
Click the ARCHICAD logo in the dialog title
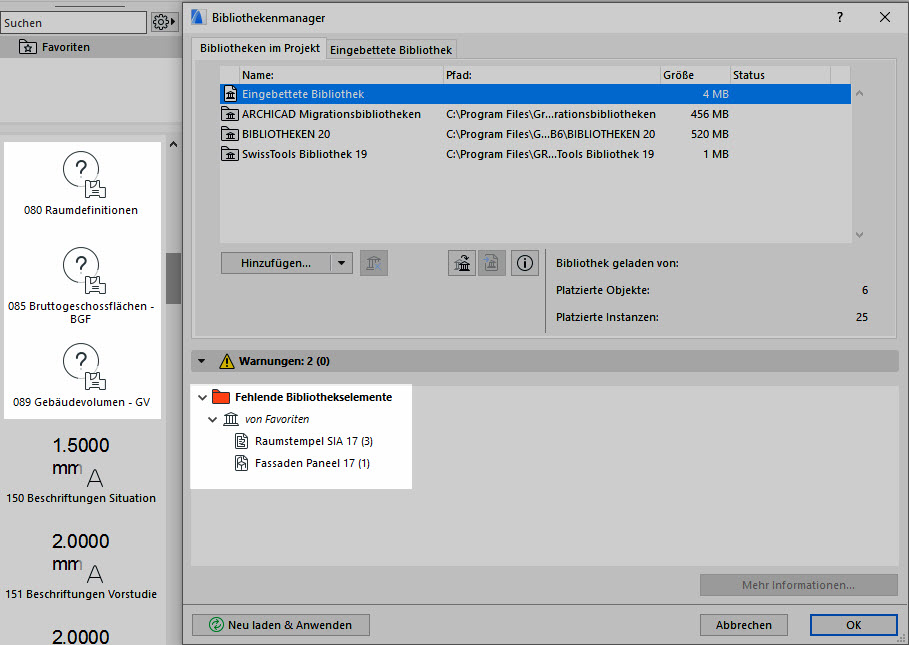198,17
